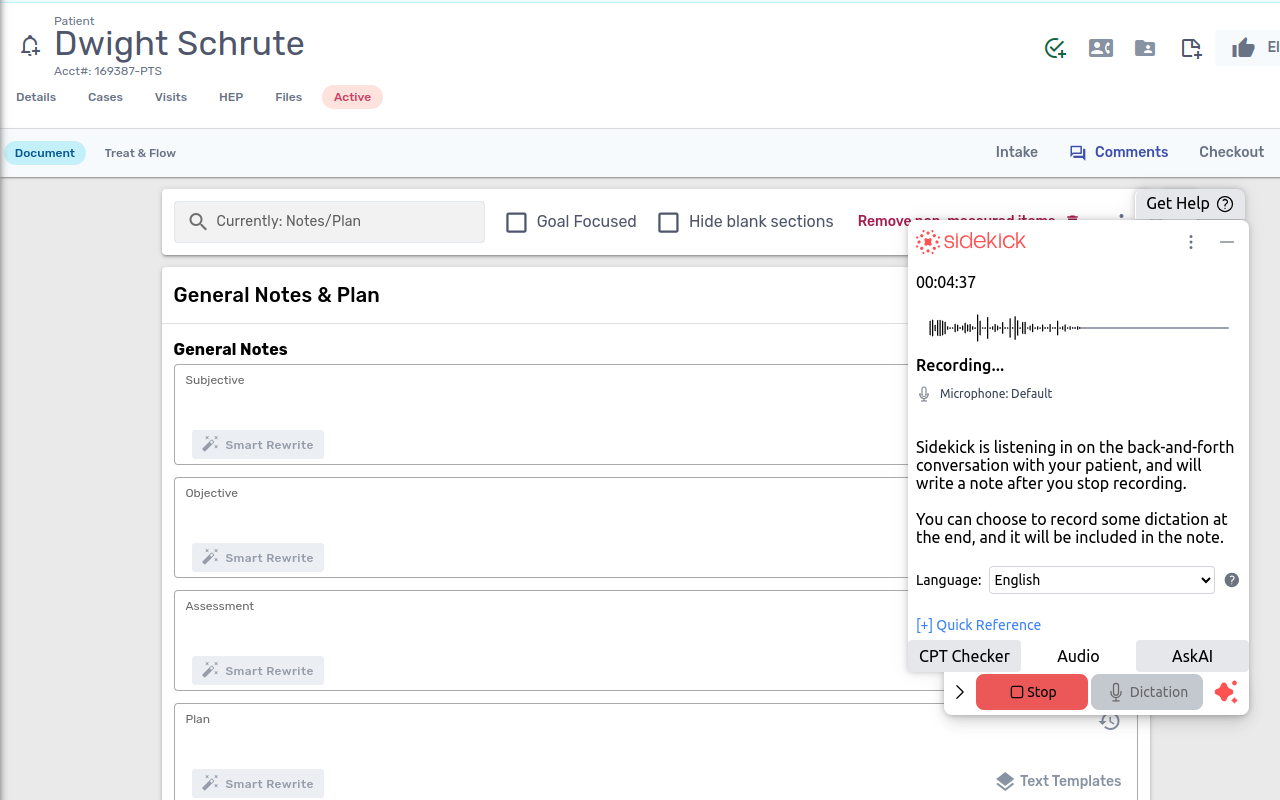This screenshot has width=1280, height=800.
Task: Open the Files tab
Action: pos(289,97)
